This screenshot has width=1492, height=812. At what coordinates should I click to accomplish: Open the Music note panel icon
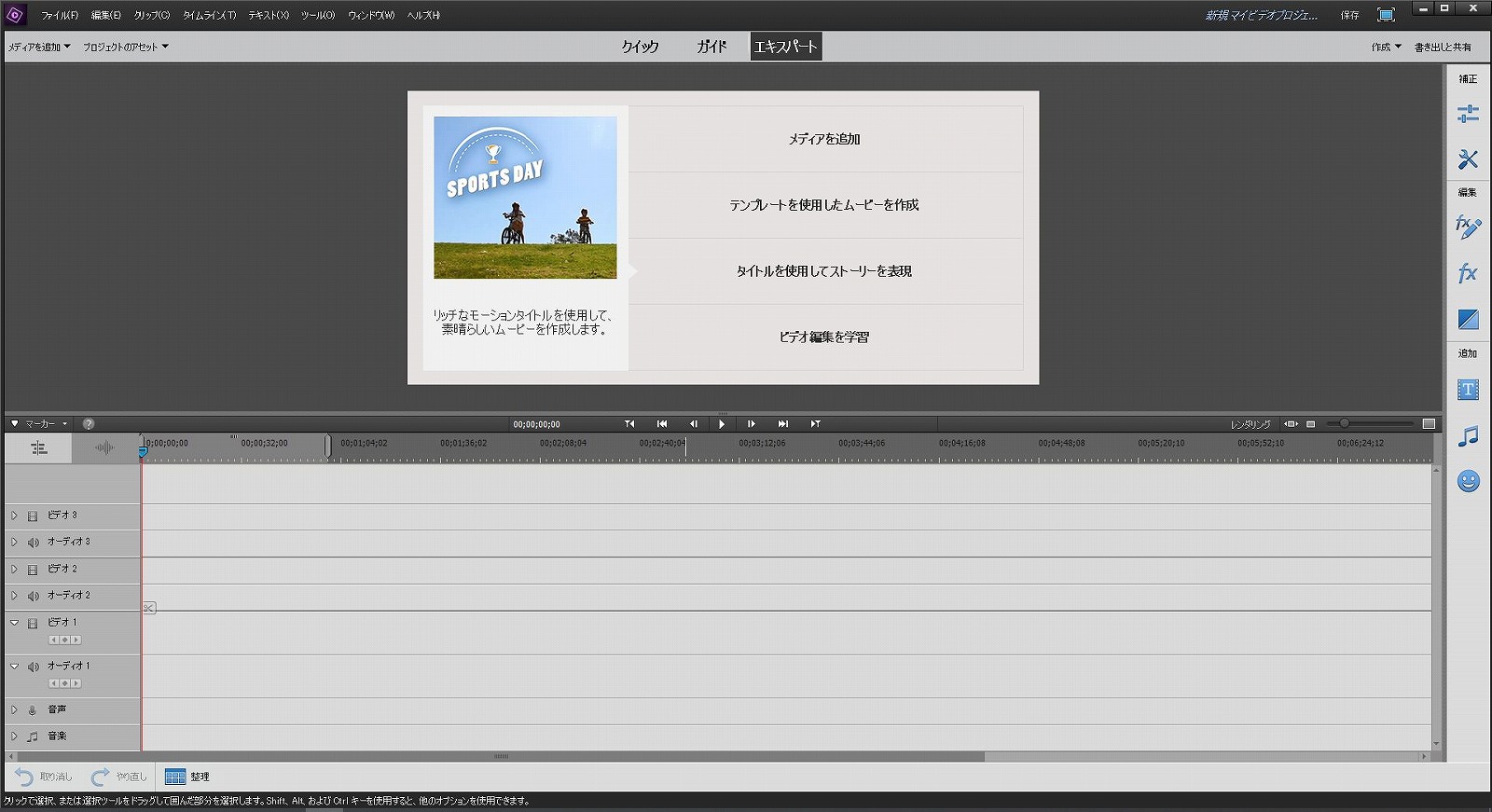[1468, 436]
